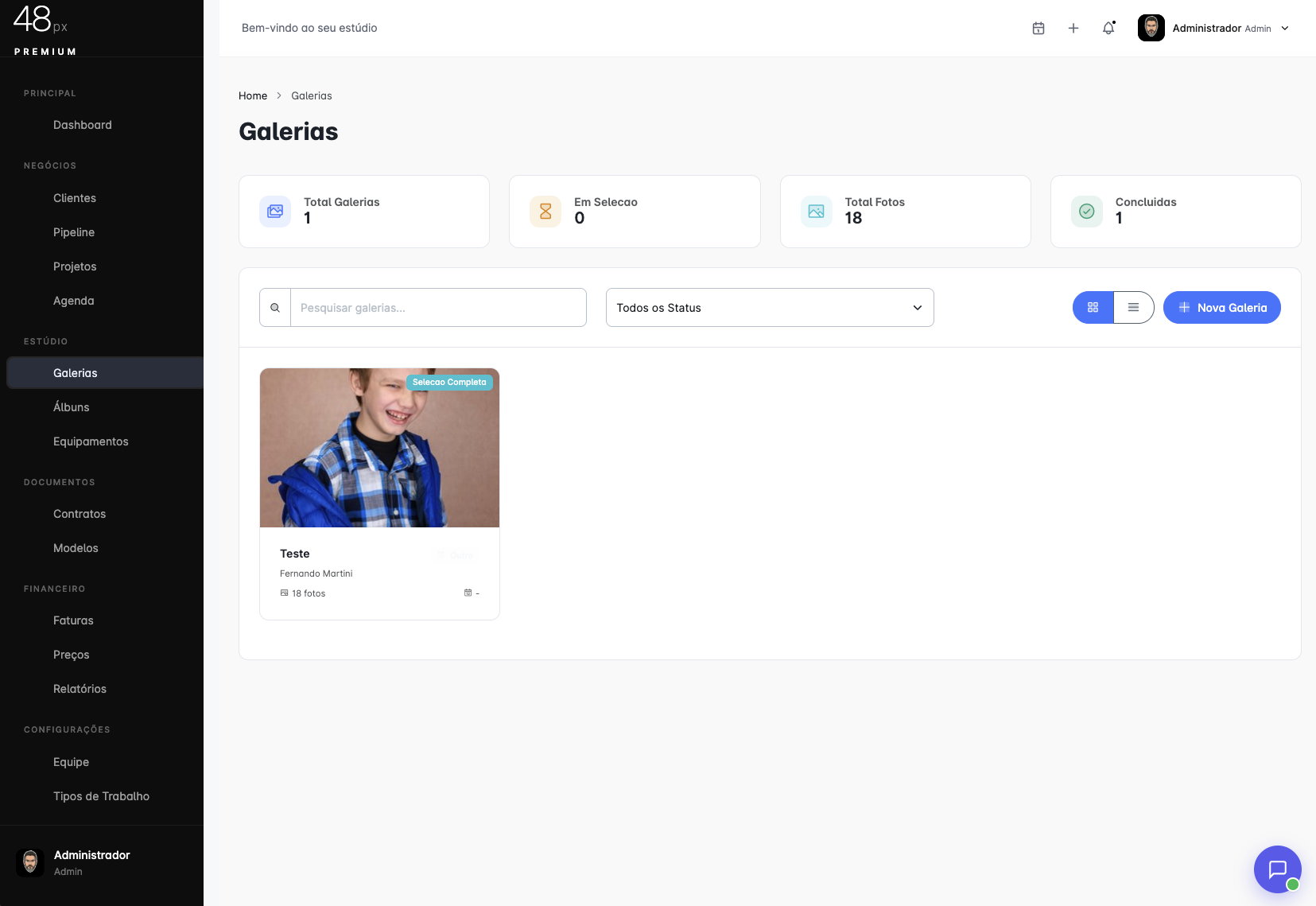Open the notifications bell
Image resolution: width=1316 pixels, height=906 pixels.
tap(1108, 29)
